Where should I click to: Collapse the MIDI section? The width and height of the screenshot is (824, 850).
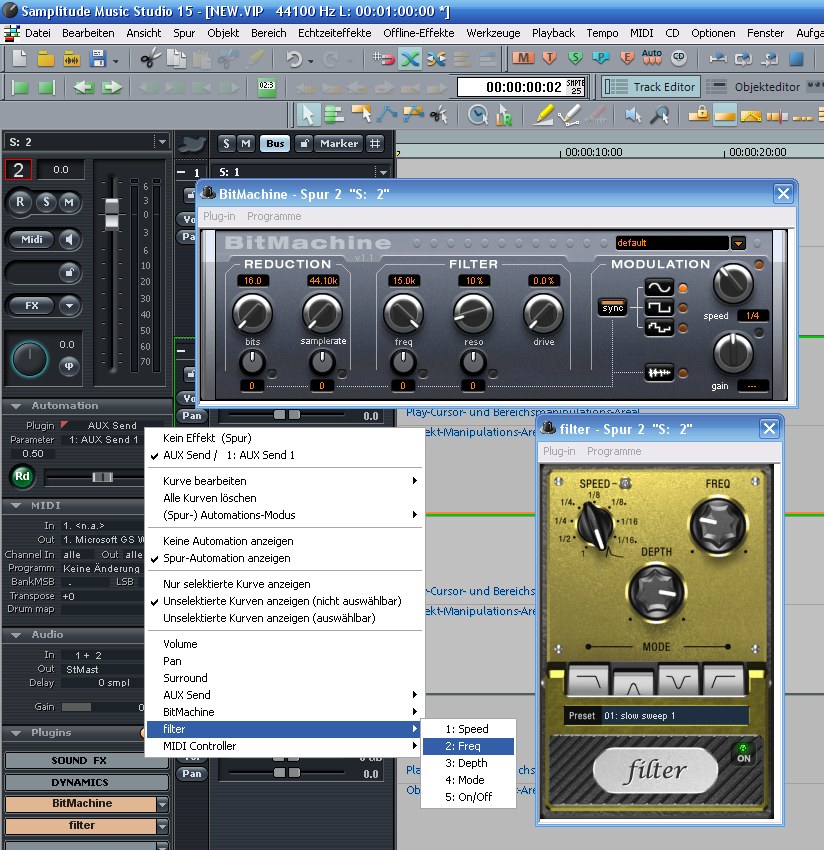pyautogui.click(x=16, y=506)
